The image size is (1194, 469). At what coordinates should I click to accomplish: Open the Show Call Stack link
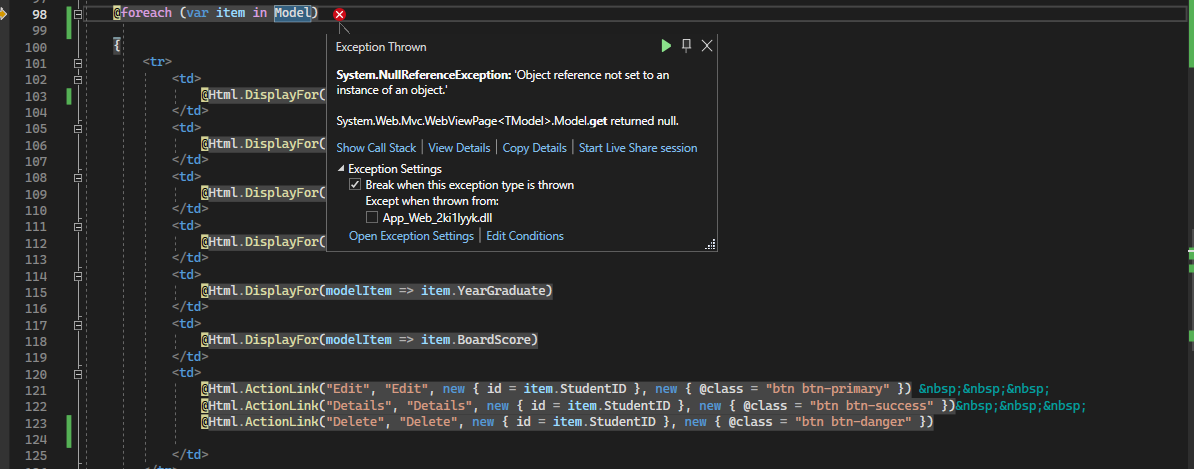tap(376, 148)
